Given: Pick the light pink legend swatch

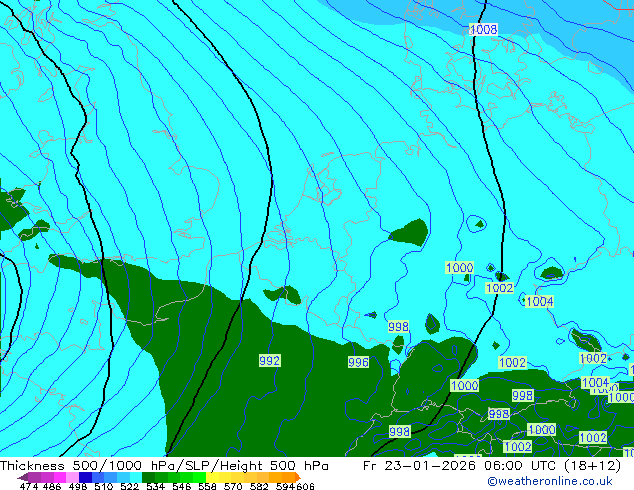Looking at the screenshot, I should (72, 477).
